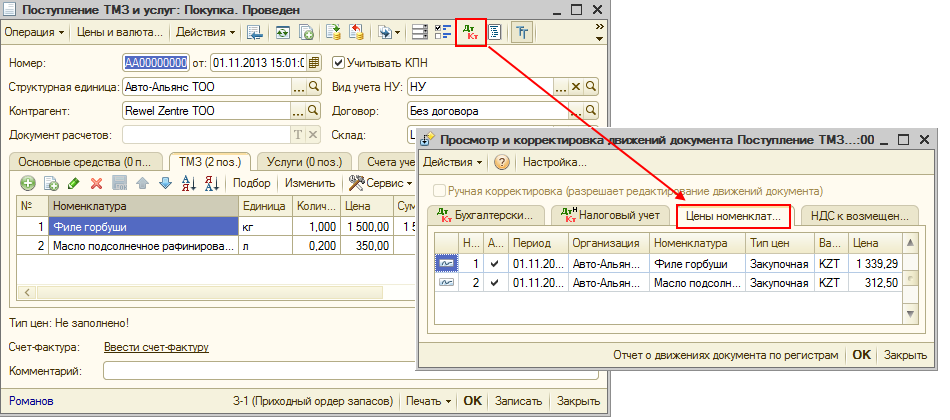Click the help question mark icon

coord(501,162)
